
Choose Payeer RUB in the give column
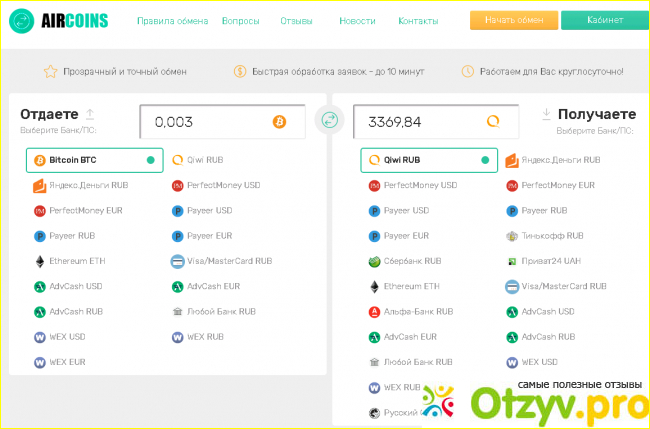tap(69, 236)
